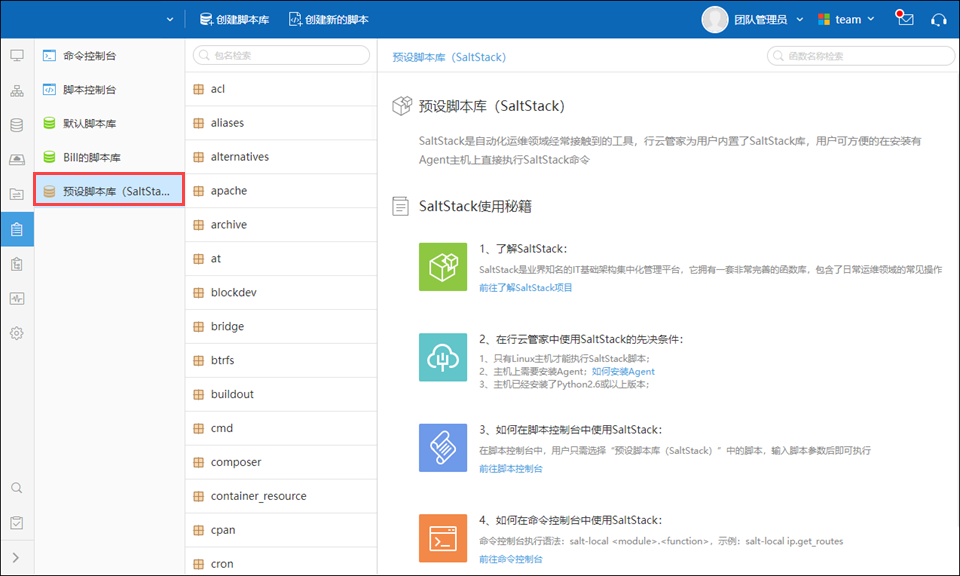Open the activity monitoring waveform sidebar icon

17,298
